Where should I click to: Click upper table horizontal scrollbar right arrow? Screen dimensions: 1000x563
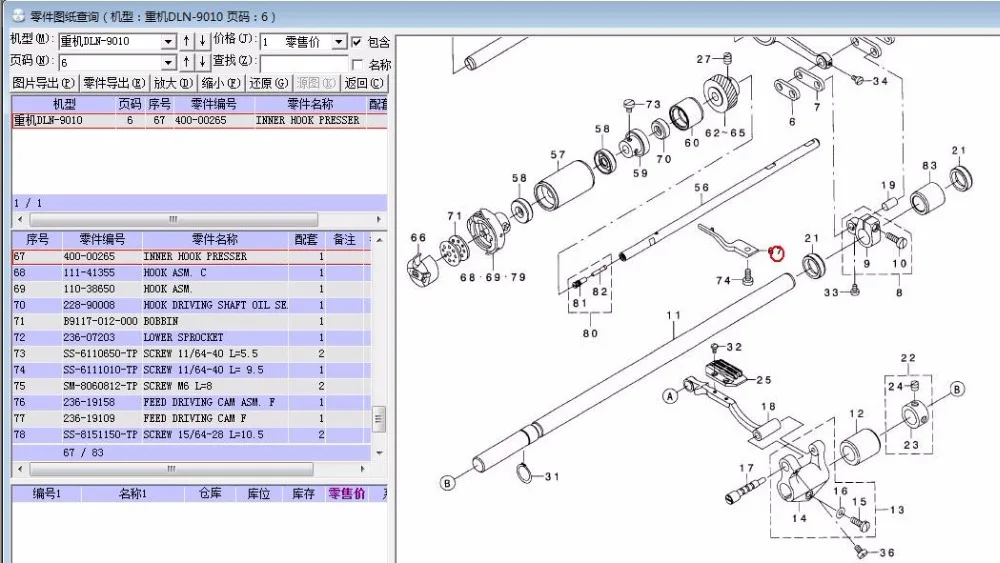379,219
